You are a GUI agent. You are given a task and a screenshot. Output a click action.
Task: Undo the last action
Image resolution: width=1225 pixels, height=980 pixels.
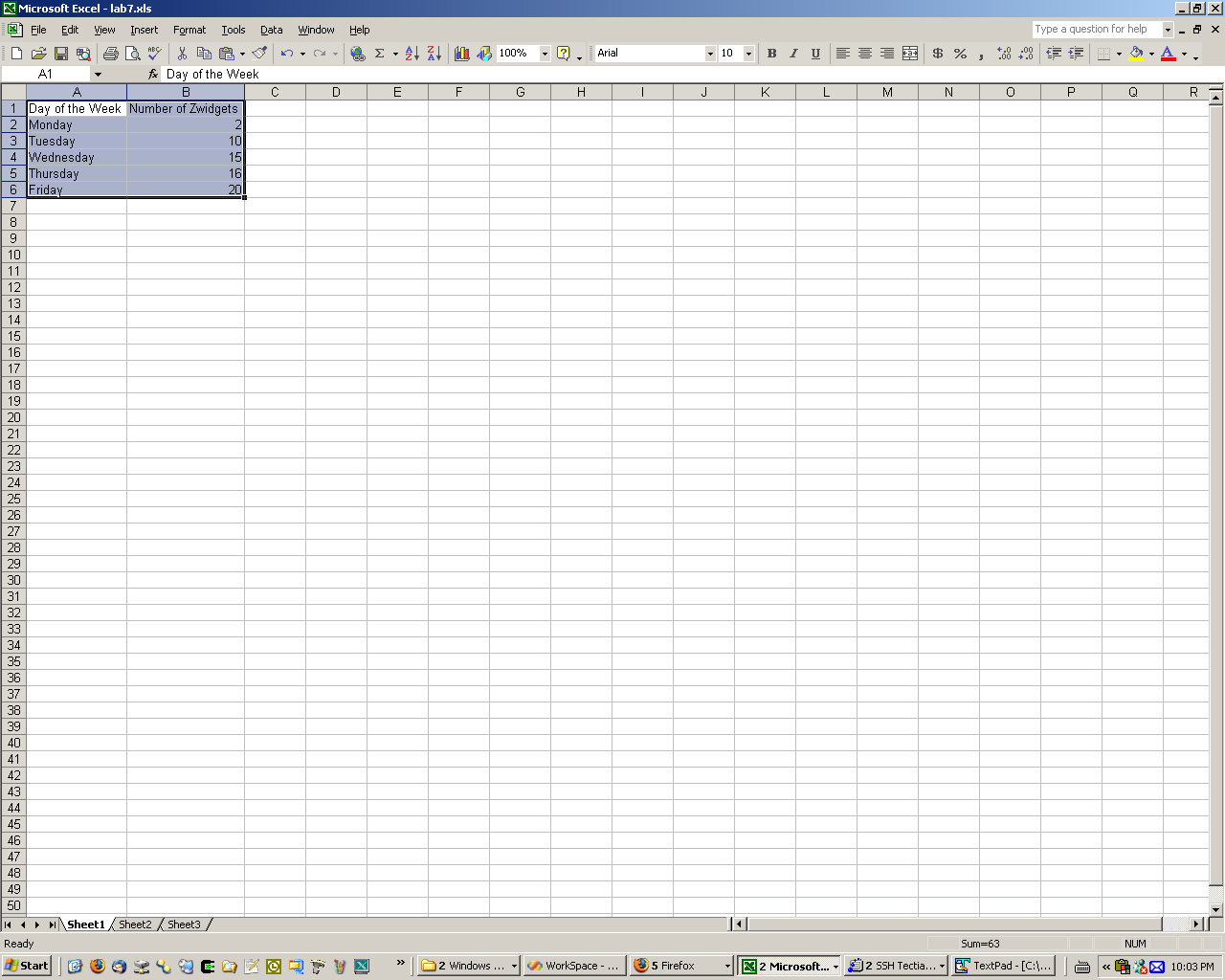pyautogui.click(x=286, y=54)
